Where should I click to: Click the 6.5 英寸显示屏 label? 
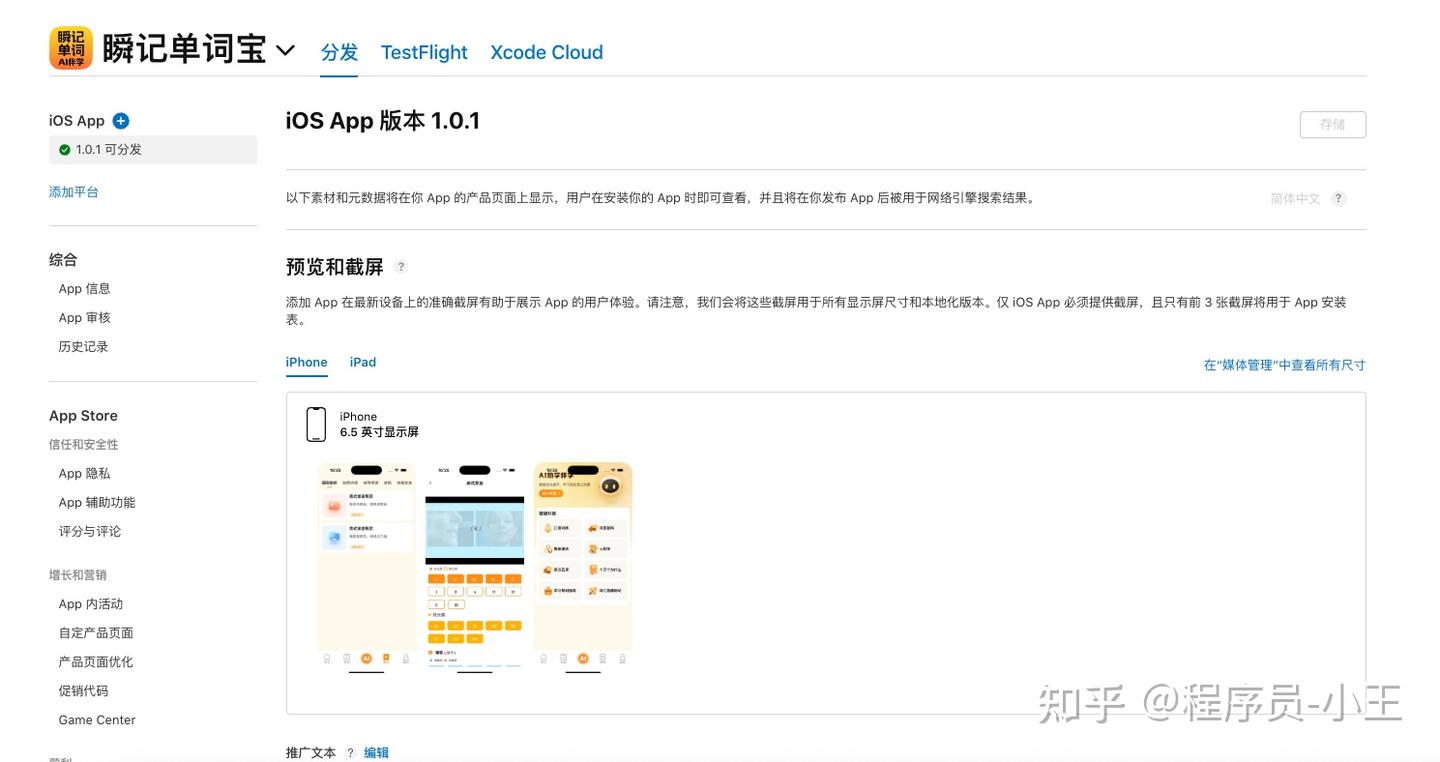point(379,432)
